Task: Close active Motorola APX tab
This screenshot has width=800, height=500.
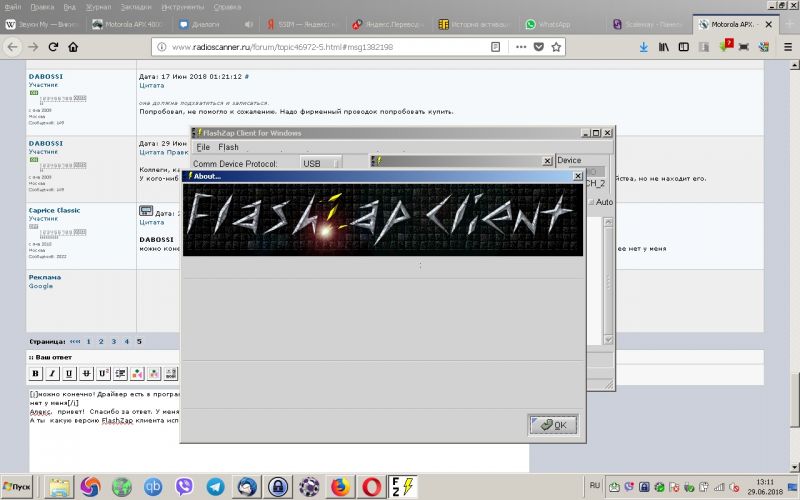Action: 769,24
